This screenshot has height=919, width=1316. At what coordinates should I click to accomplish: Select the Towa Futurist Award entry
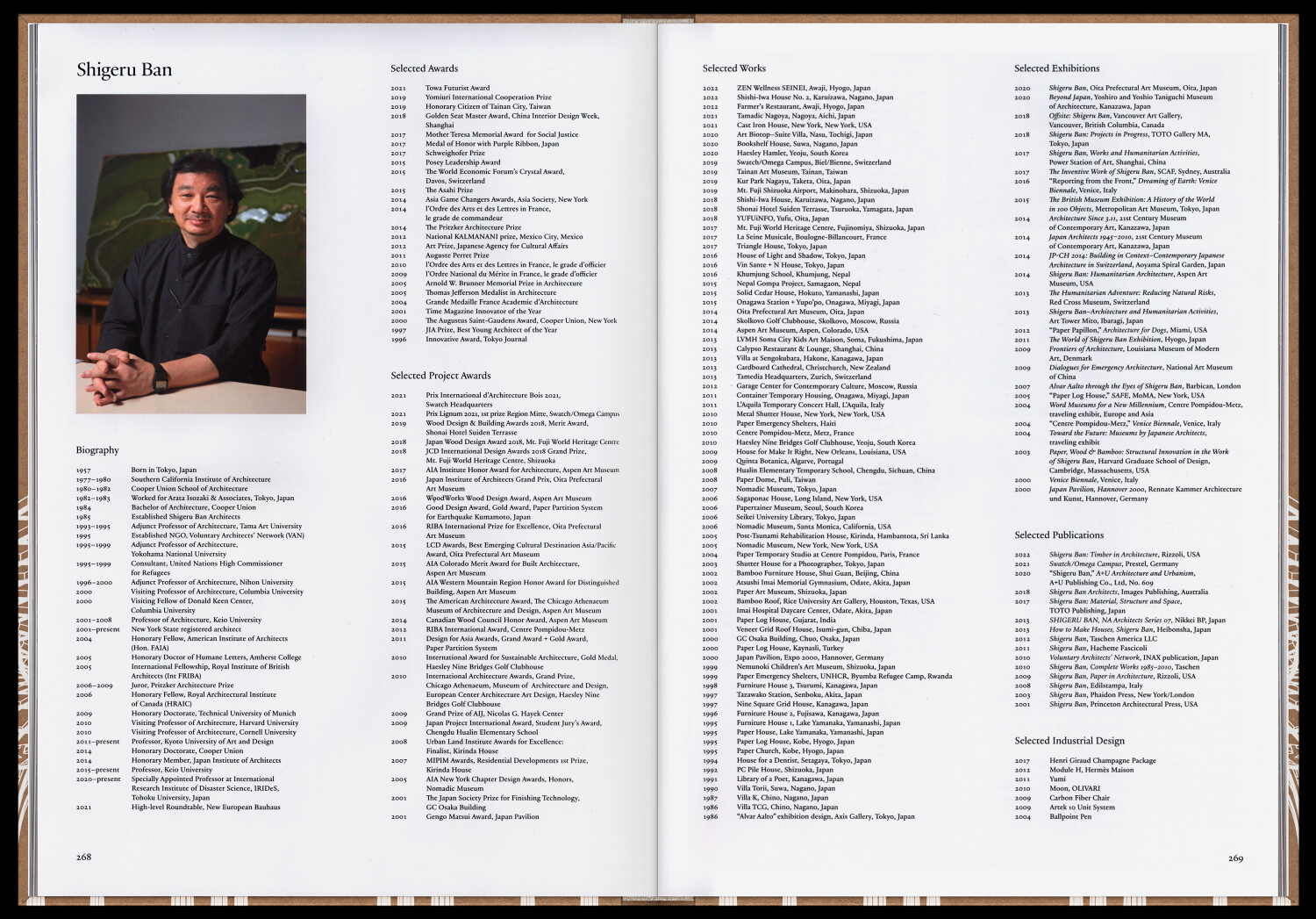[457, 88]
